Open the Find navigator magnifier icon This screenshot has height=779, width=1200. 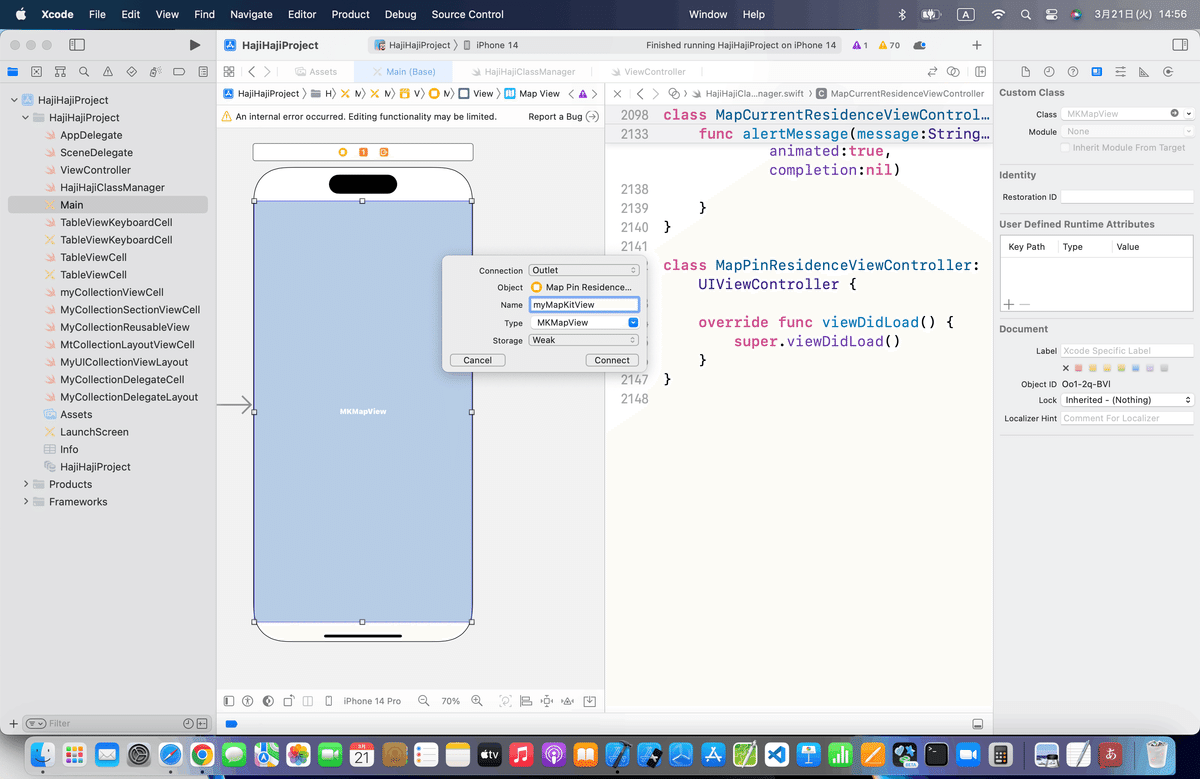tap(84, 72)
